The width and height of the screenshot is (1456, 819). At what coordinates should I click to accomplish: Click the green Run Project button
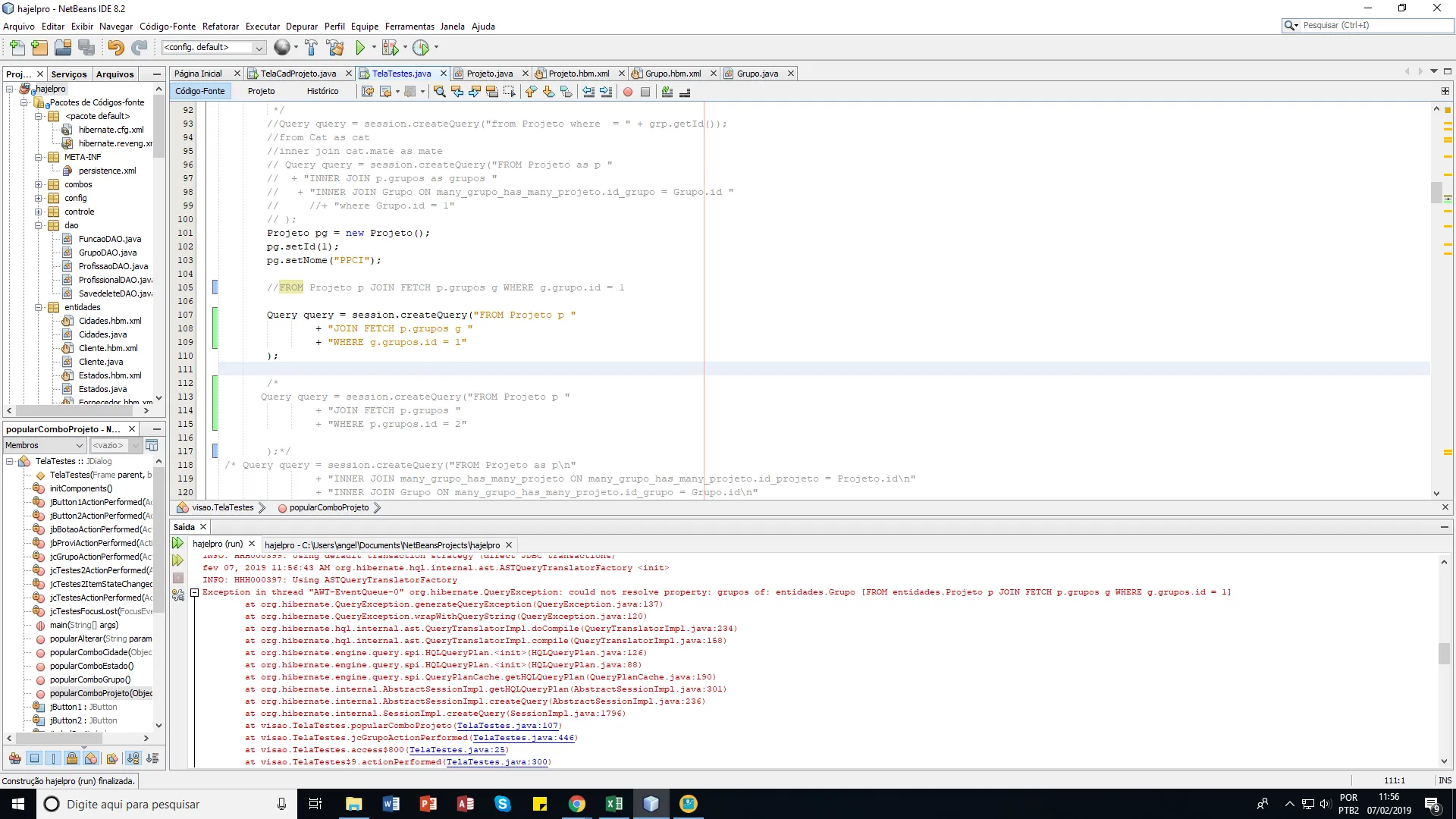coord(360,48)
